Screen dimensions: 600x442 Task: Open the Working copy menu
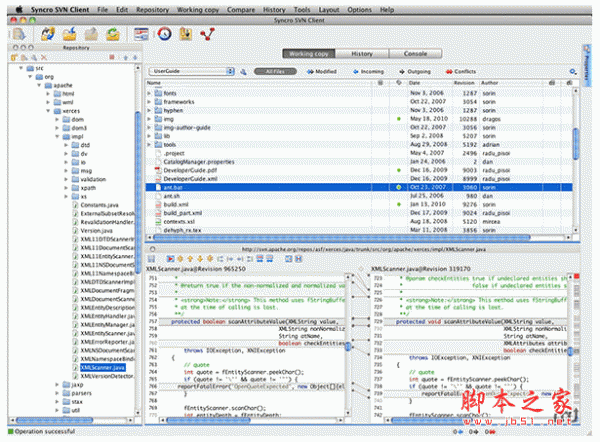click(198, 10)
